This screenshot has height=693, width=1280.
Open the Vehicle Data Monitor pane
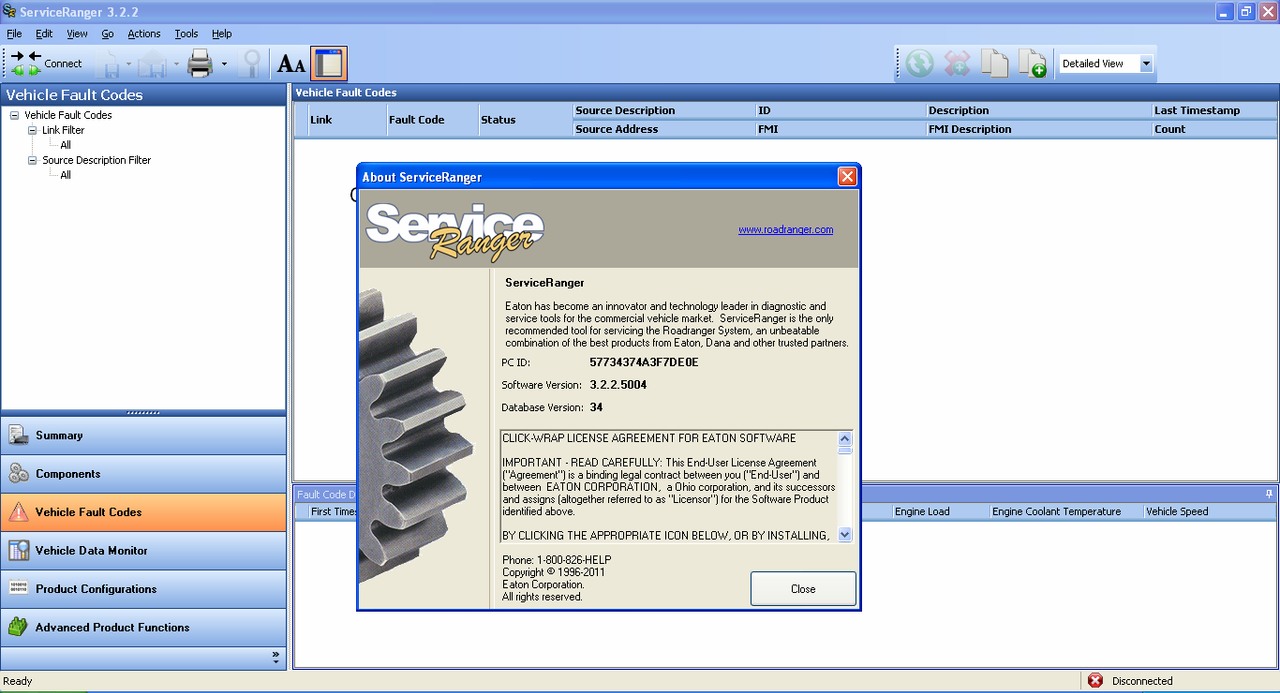tap(143, 550)
